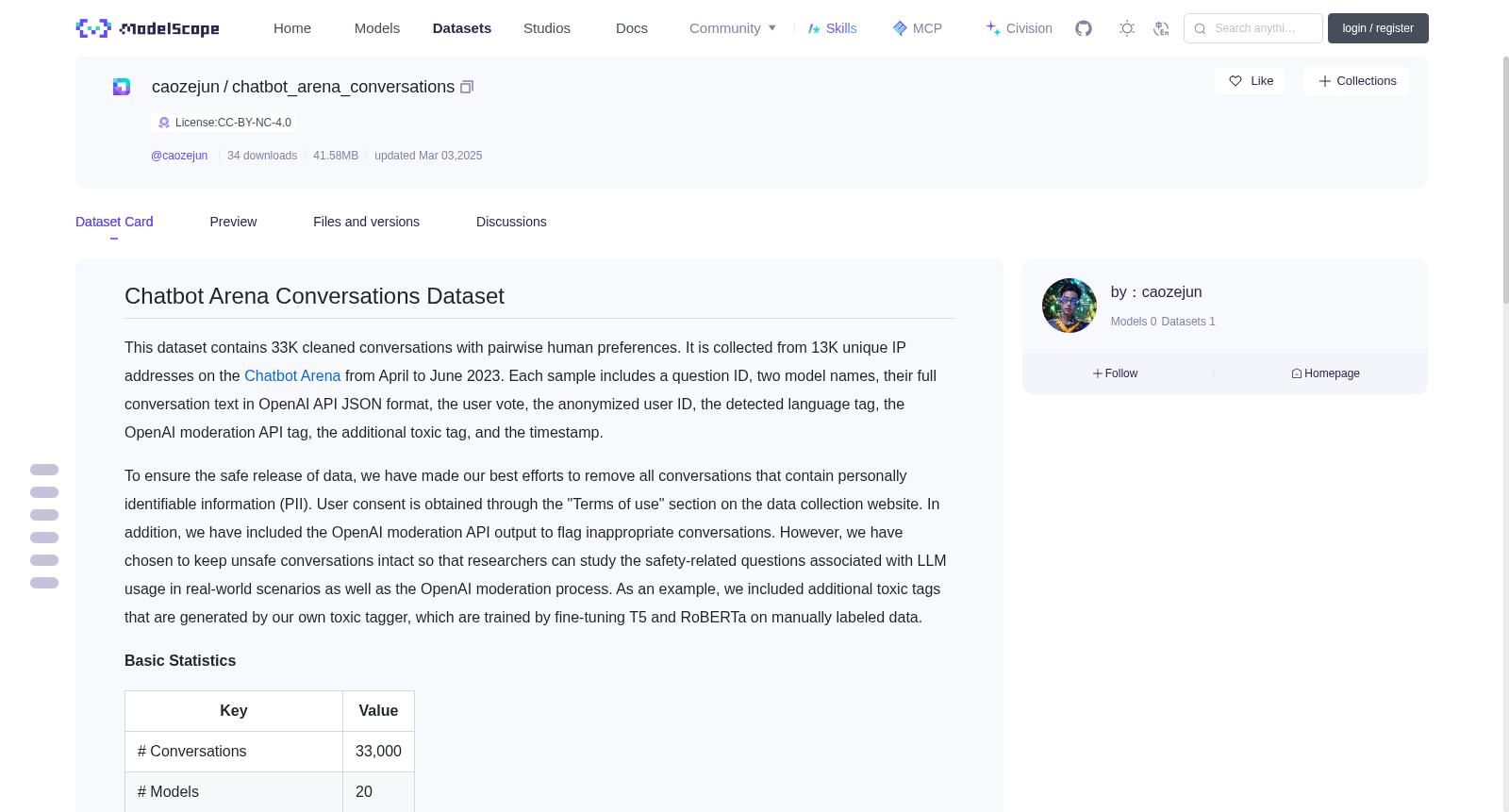Open the Discussions tab

click(511, 222)
